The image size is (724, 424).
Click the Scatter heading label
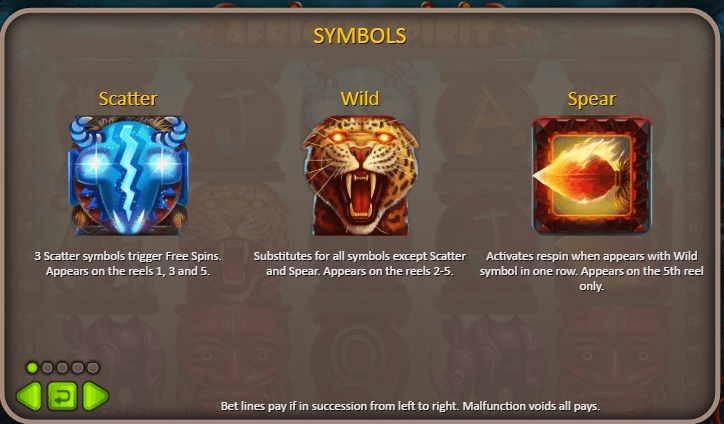128,98
